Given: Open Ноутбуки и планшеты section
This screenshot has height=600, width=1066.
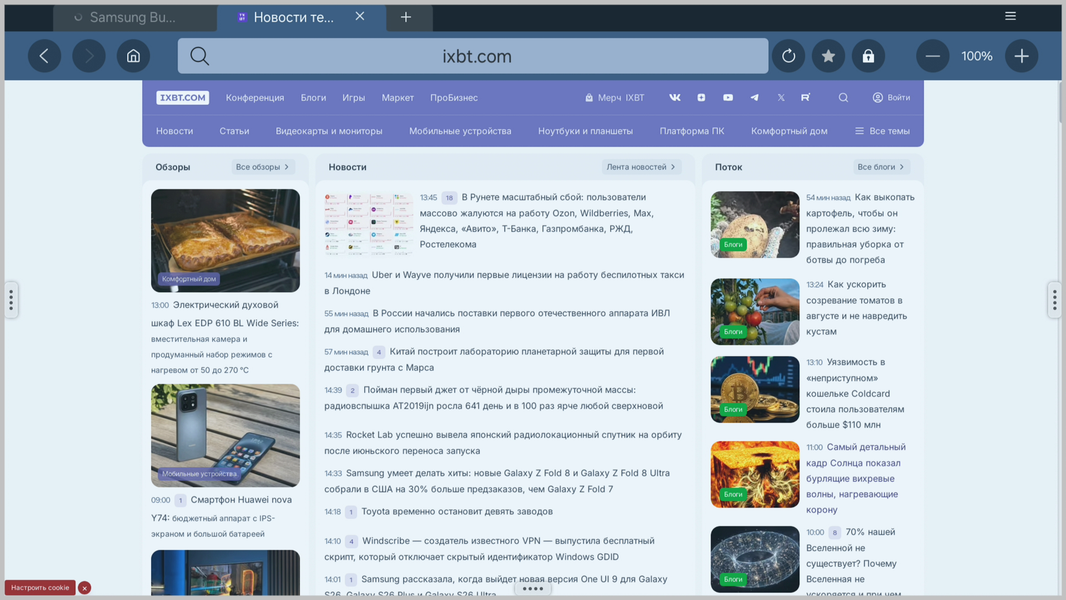Looking at the screenshot, I should click(585, 130).
